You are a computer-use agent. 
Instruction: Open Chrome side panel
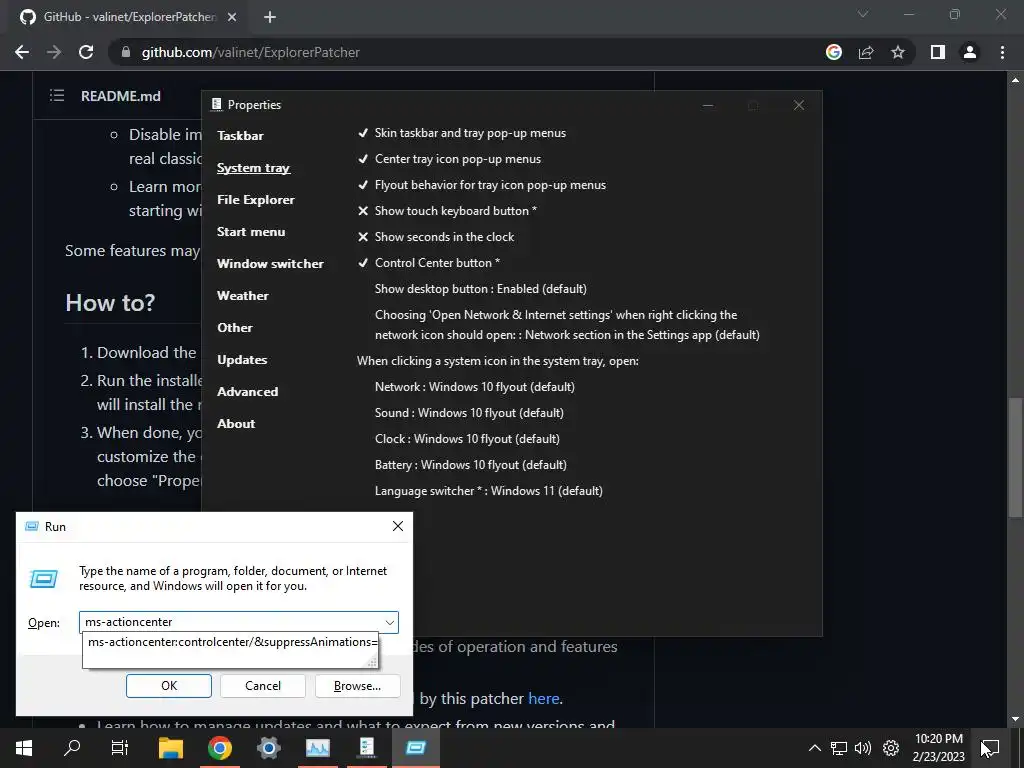click(938, 52)
